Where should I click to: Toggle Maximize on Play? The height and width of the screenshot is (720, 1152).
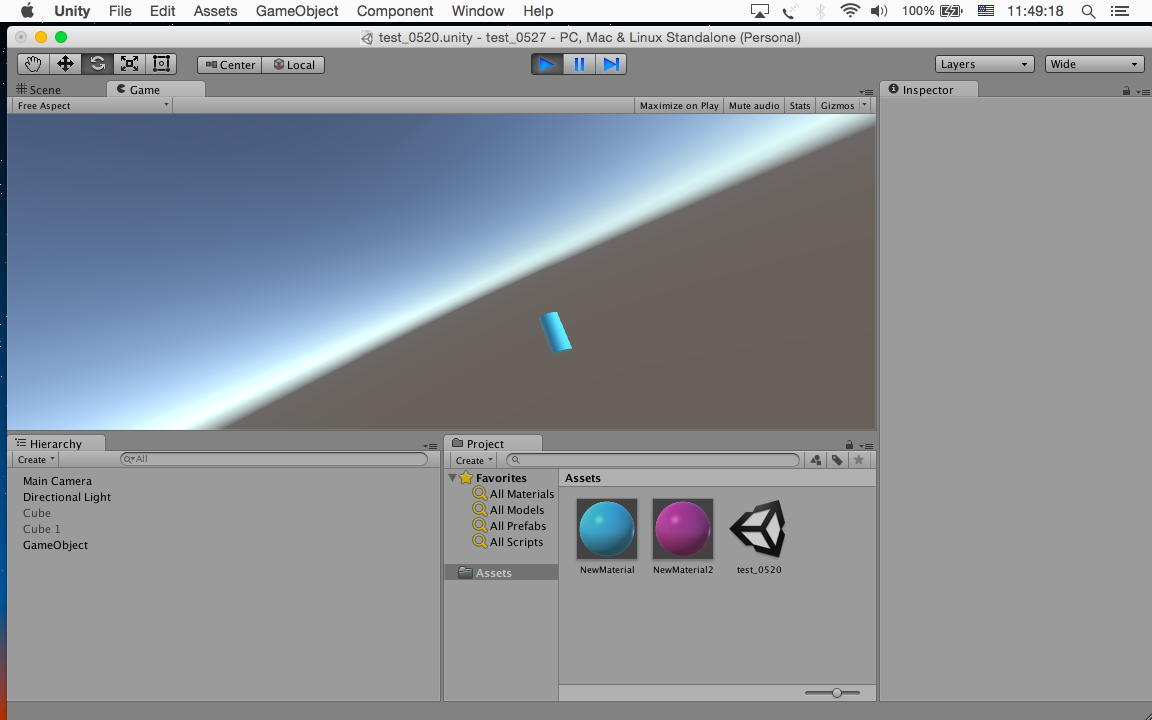tap(679, 106)
